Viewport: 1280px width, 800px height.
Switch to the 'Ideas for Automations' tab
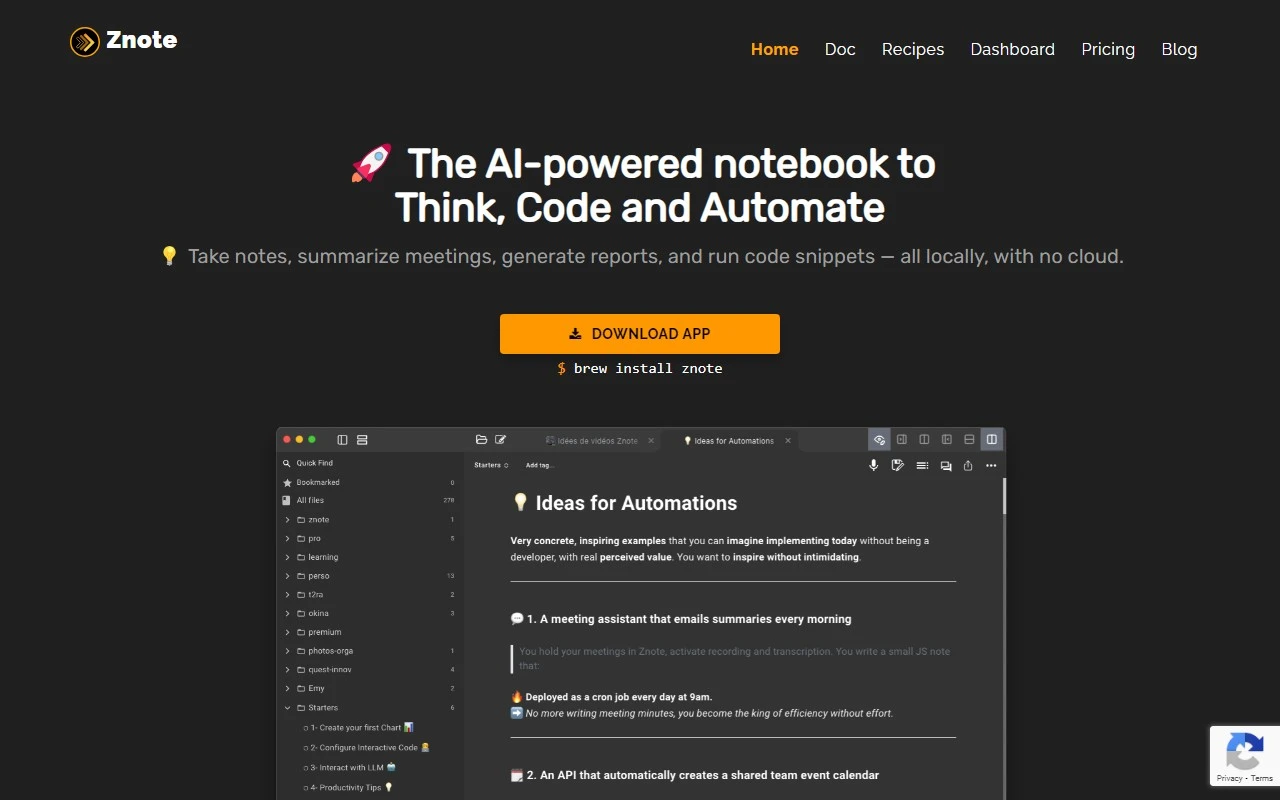click(x=728, y=440)
